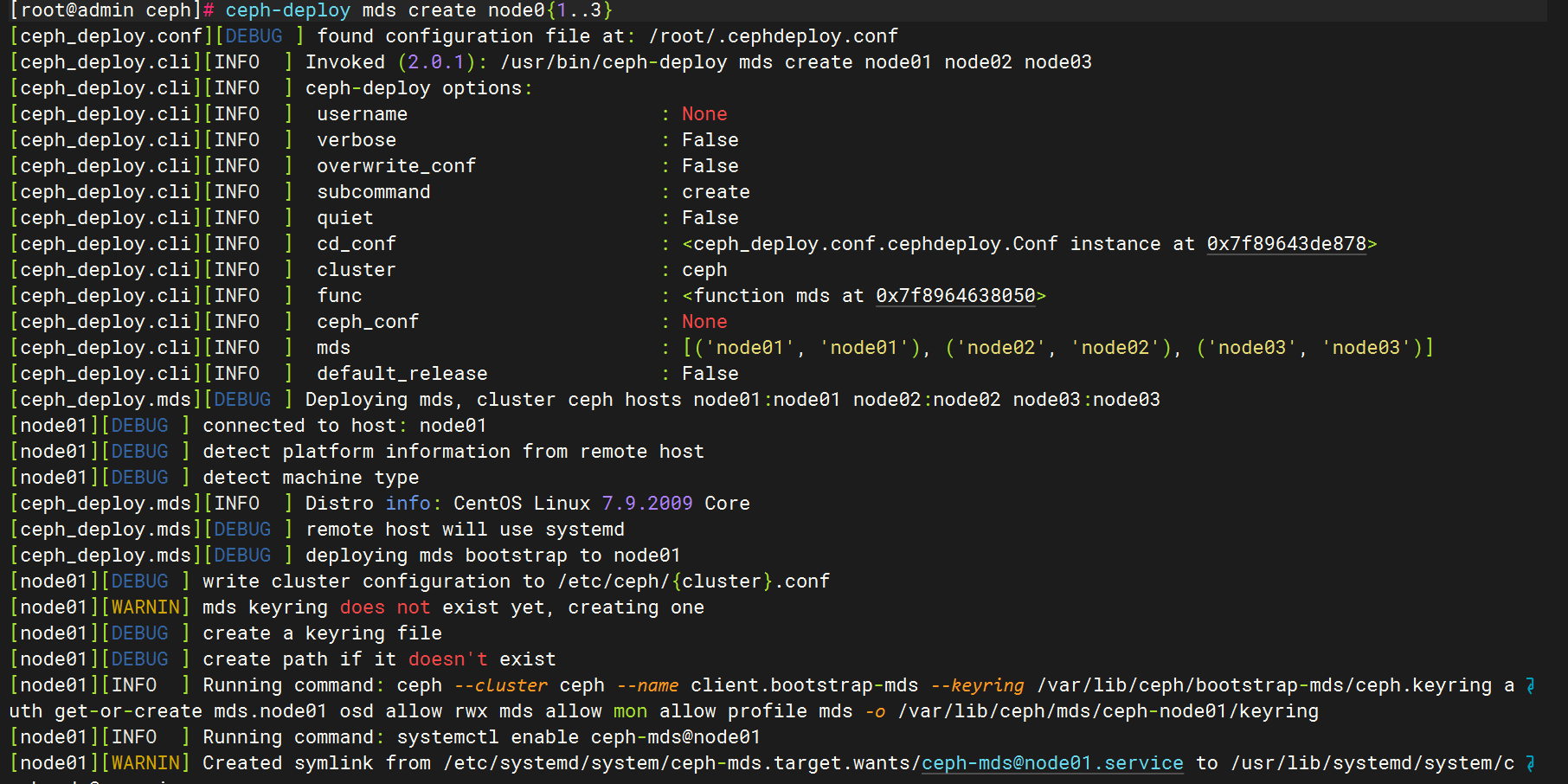Click 'node02' in the mds tuple list
1568x784 pixels.
(1001, 348)
